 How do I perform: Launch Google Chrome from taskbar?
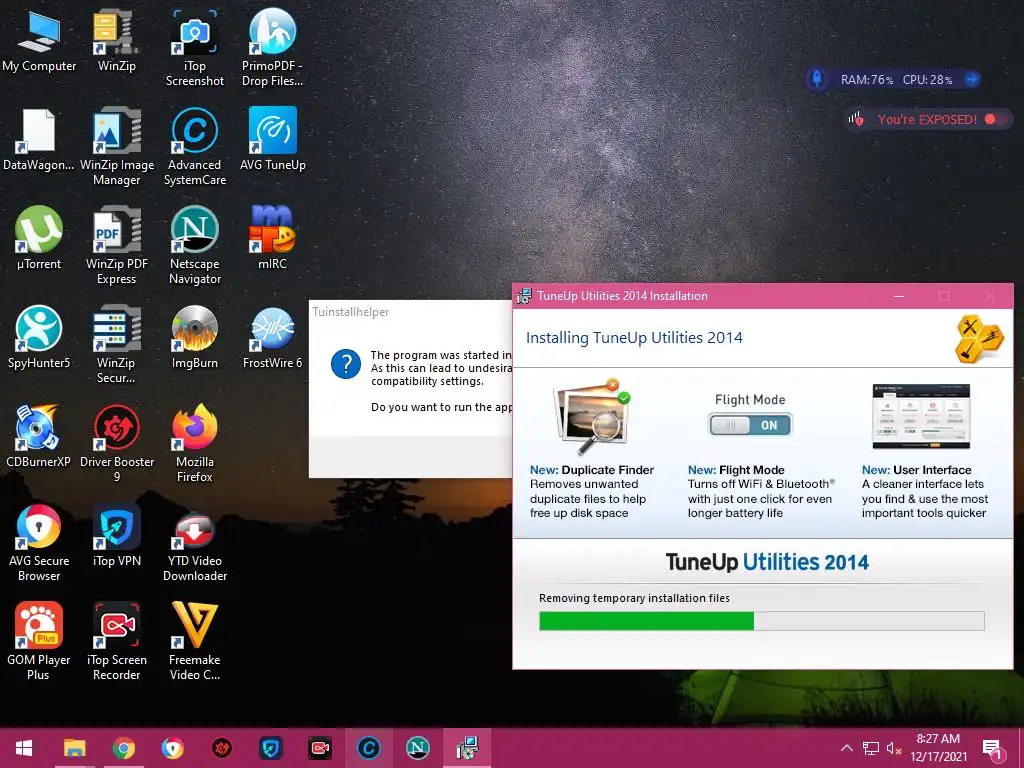(x=123, y=748)
